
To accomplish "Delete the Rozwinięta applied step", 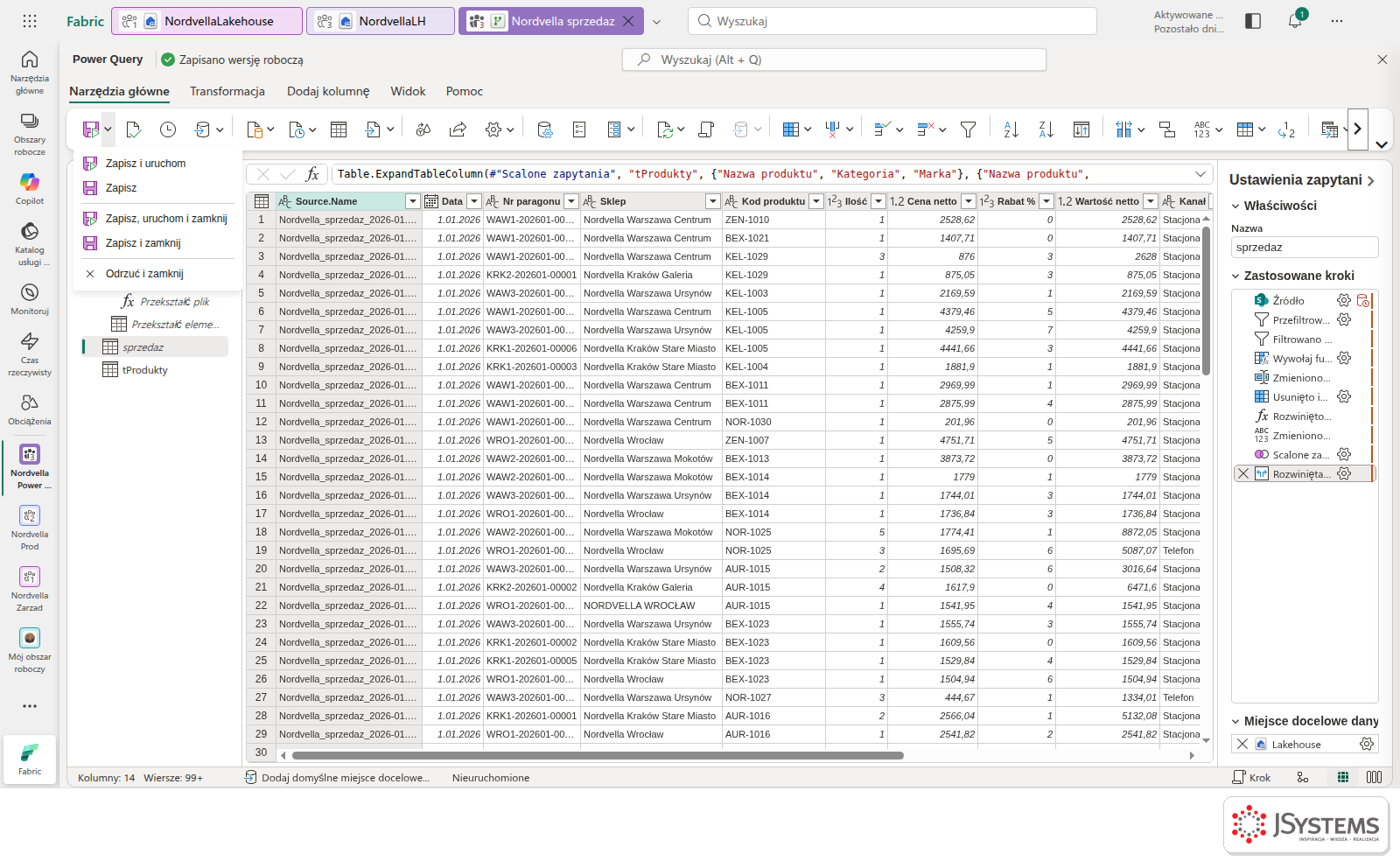I will pos(1242,473).
